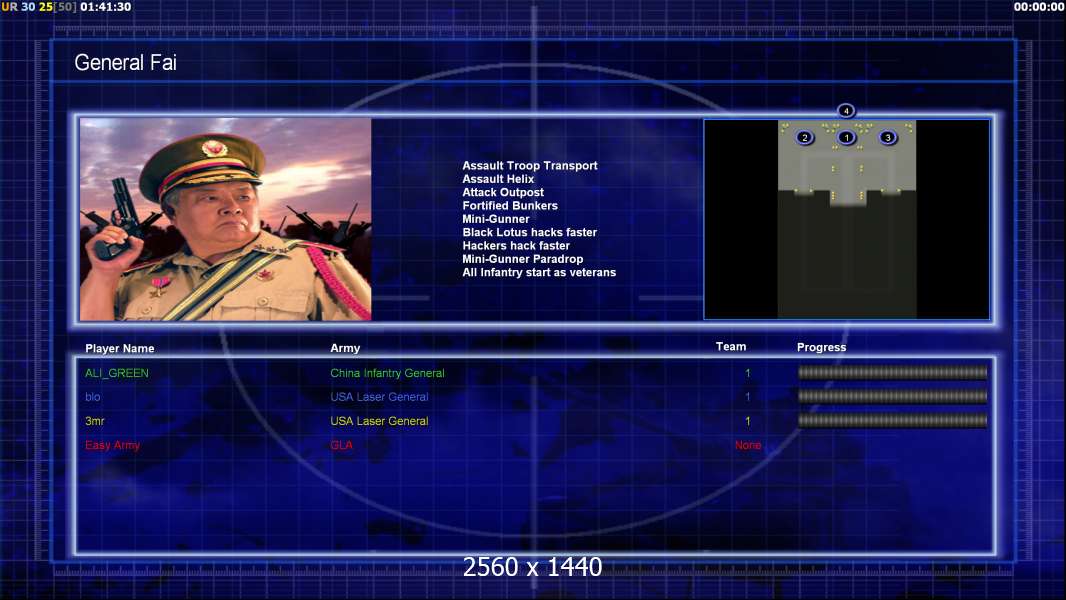Click start position marker 1 on minimap
The image size is (1066, 600).
[x=846, y=137]
